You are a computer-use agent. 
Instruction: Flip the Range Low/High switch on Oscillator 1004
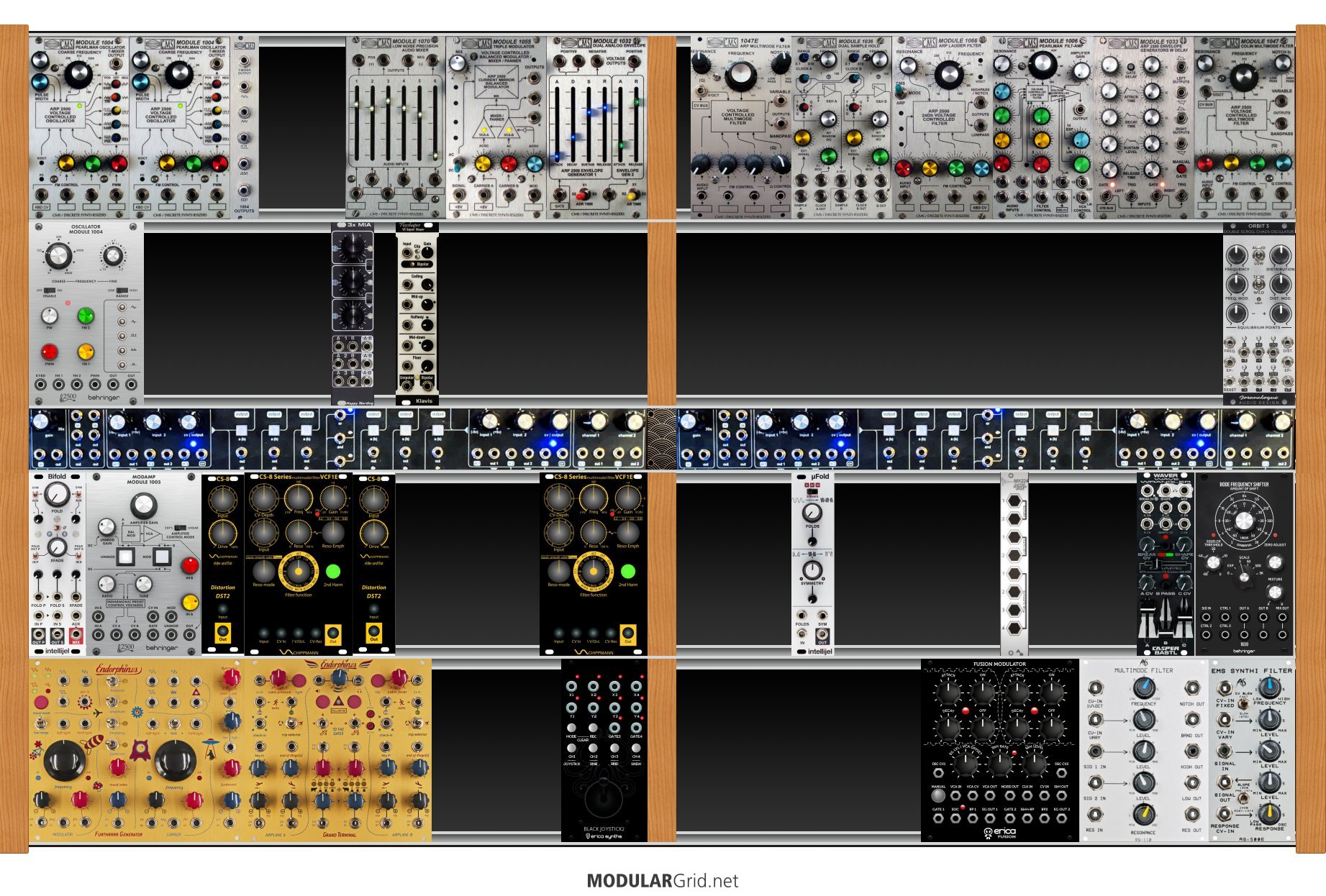click(x=122, y=291)
